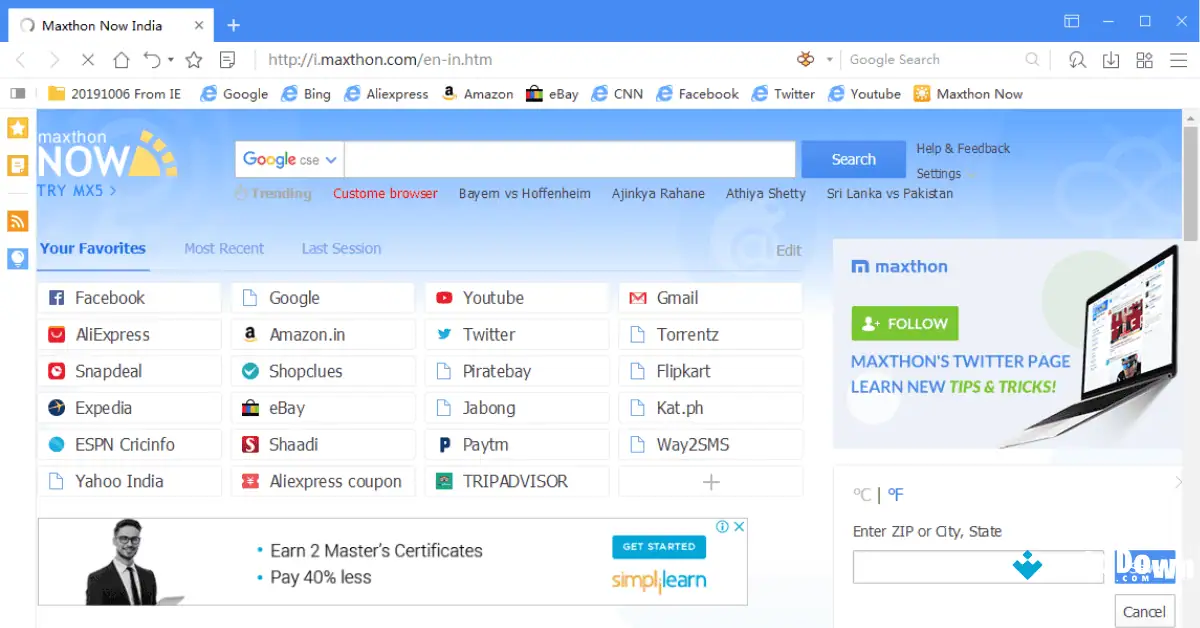1200x628 pixels.
Task: Bookmark current page with the toolbar star
Action: pos(194,59)
